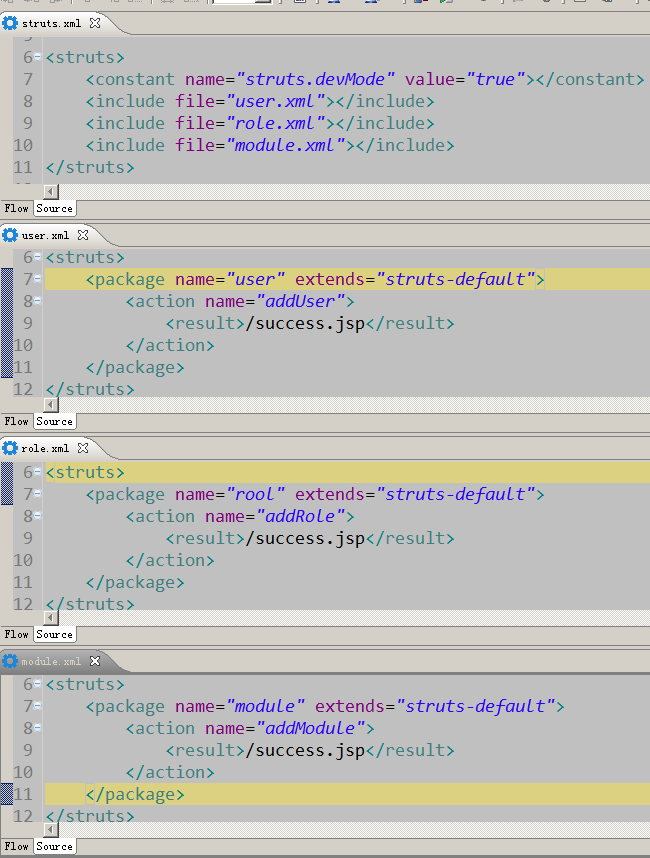Click the action name="addUser" line
650x858 pixels.
(240, 302)
